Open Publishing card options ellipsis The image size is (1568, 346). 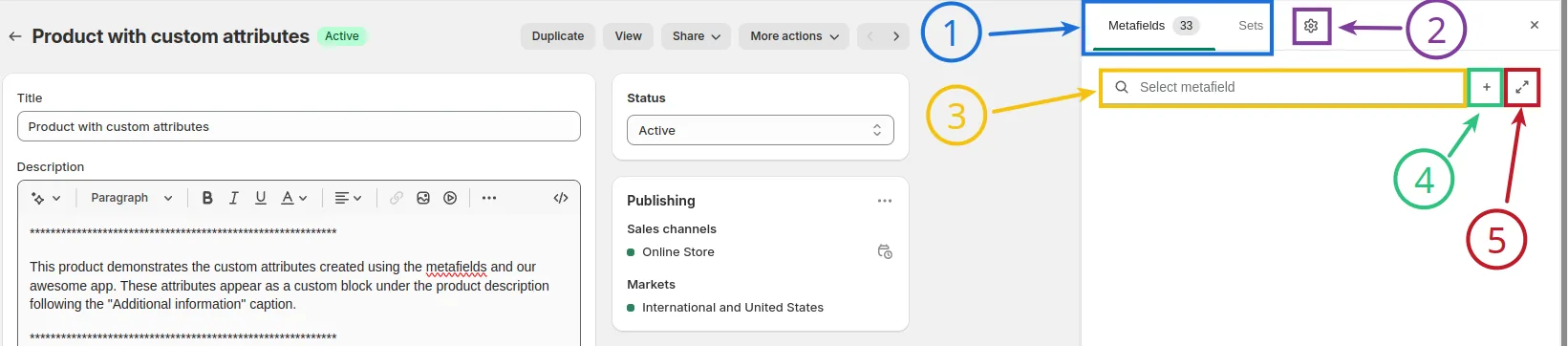885,201
